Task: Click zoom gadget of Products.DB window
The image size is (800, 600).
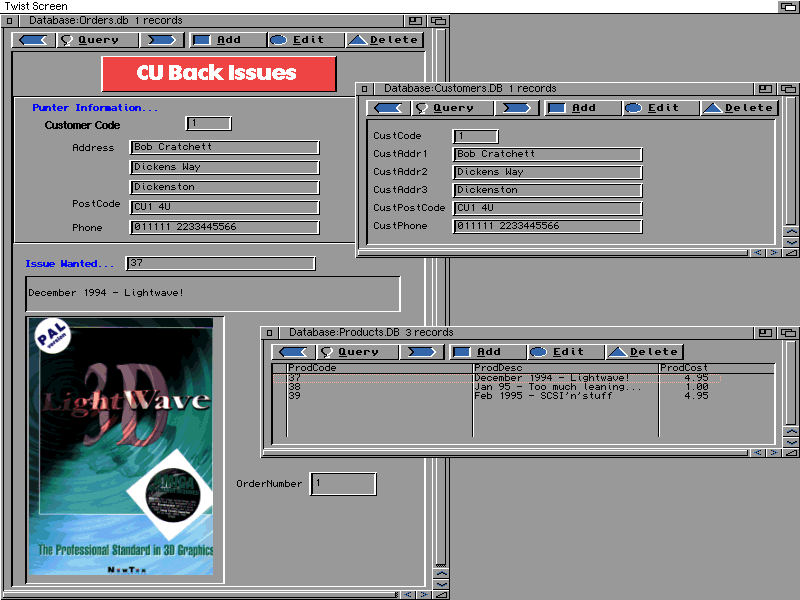Action: coord(765,333)
